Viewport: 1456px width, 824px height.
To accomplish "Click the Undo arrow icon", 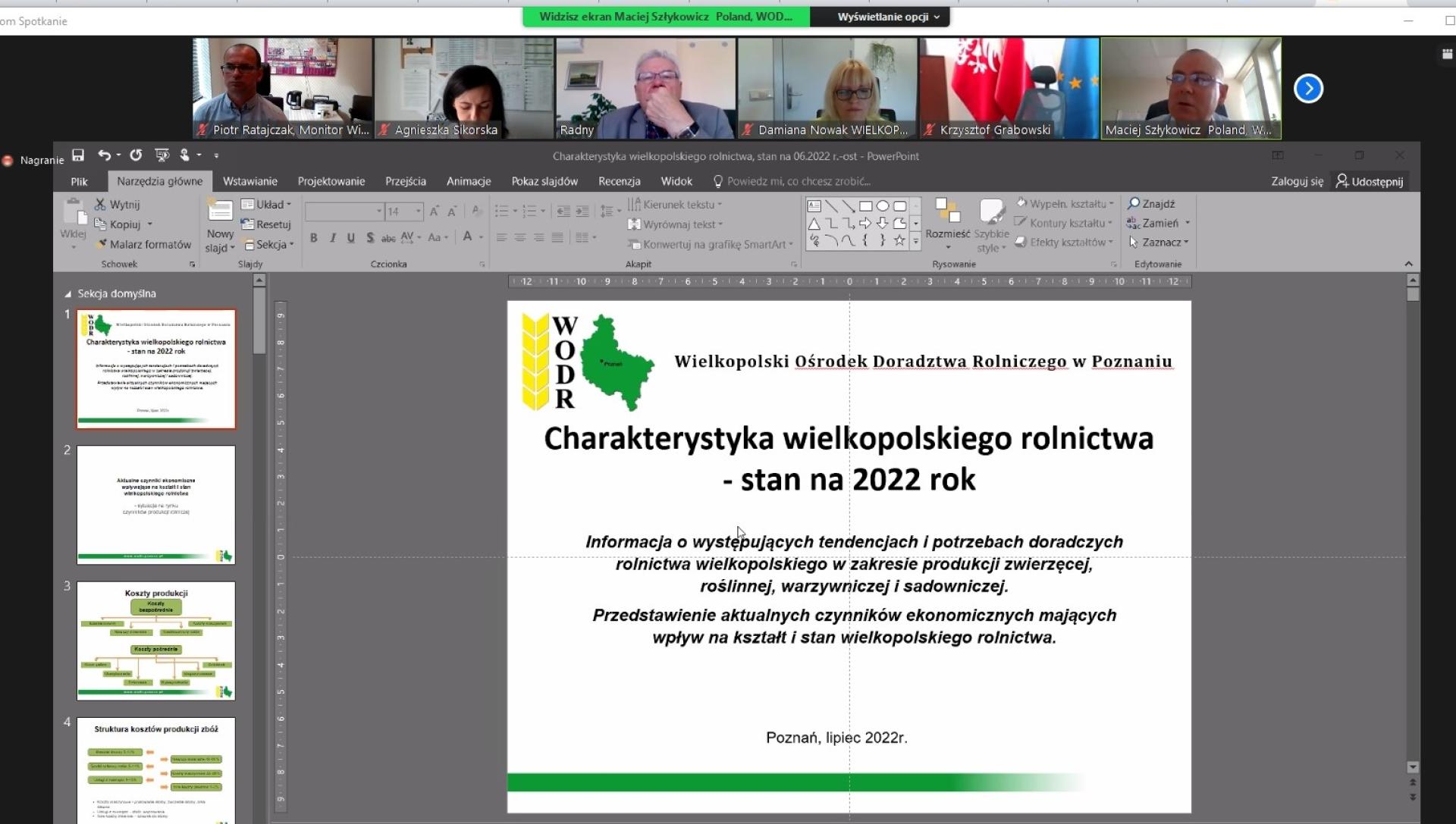I will 104,155.
